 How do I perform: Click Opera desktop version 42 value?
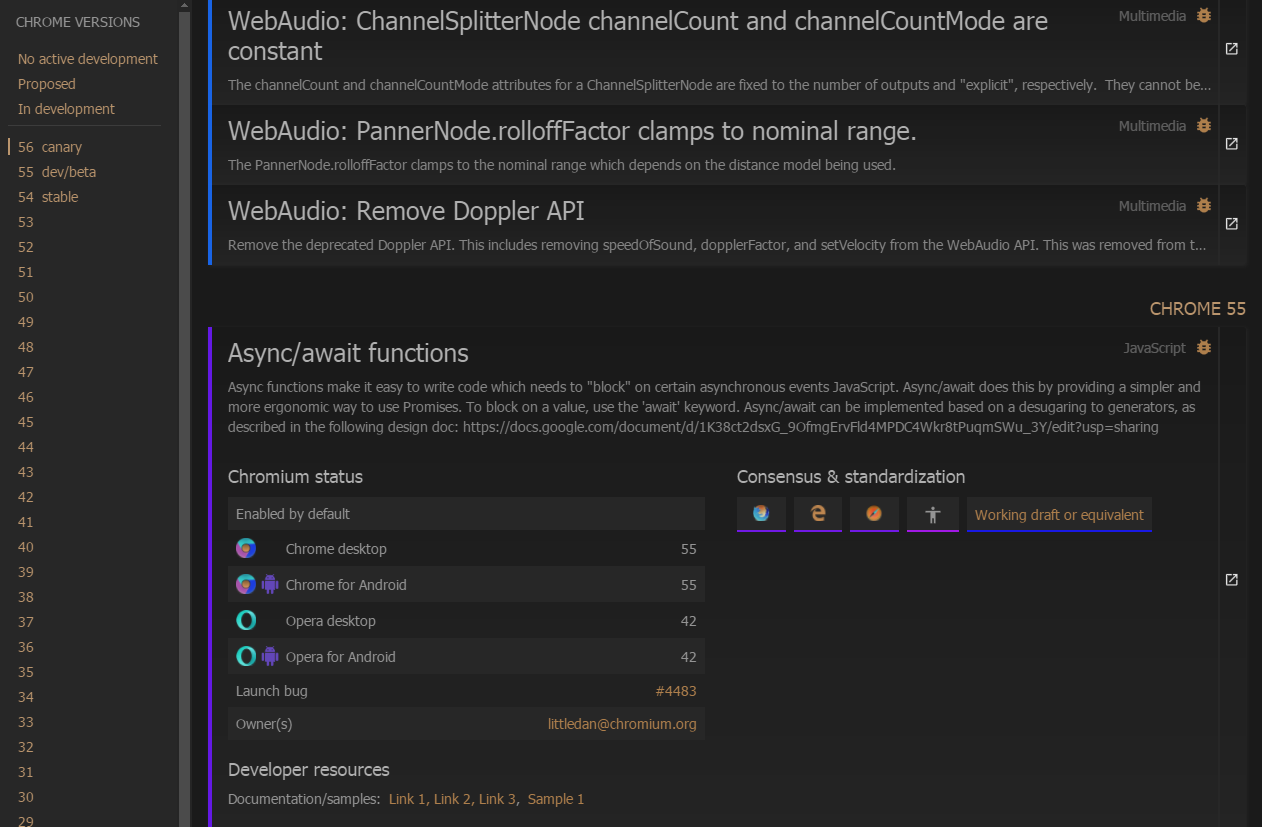click(688, 621)
